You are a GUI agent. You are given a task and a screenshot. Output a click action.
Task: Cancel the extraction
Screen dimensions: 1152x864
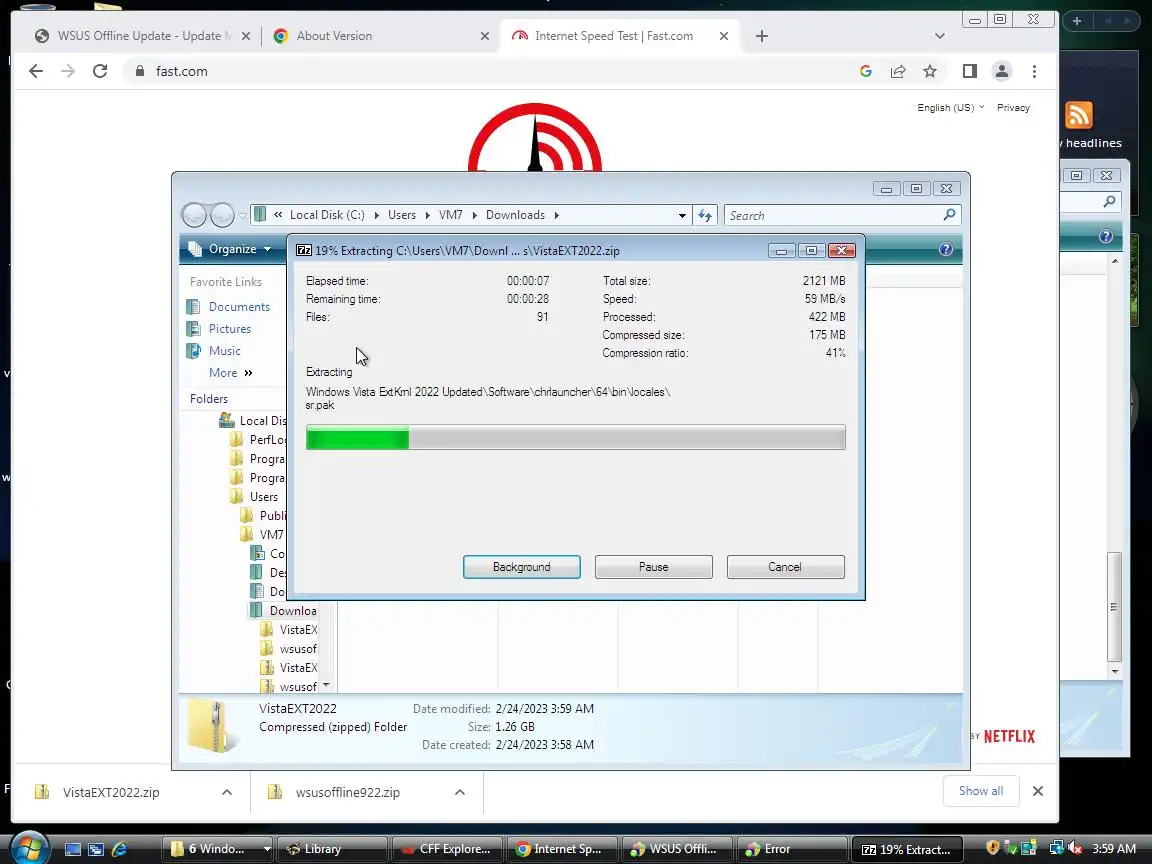785,567
